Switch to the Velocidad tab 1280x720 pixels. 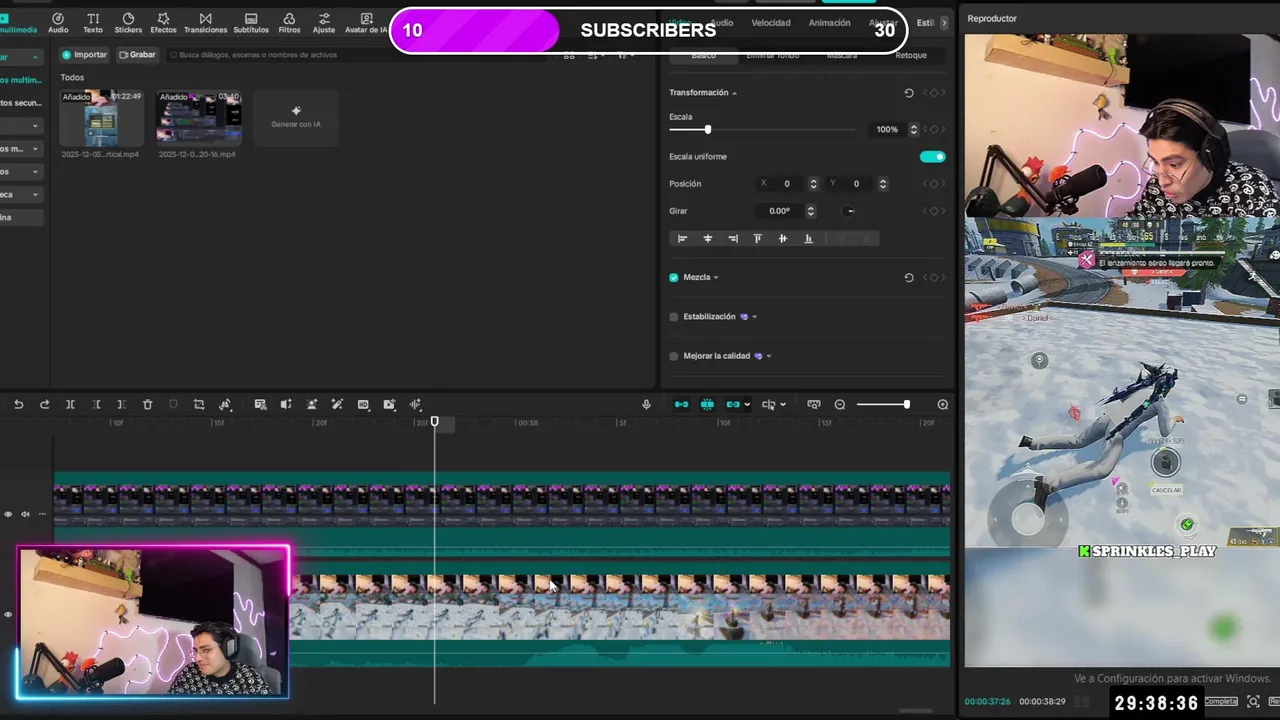tap(771, 23)
